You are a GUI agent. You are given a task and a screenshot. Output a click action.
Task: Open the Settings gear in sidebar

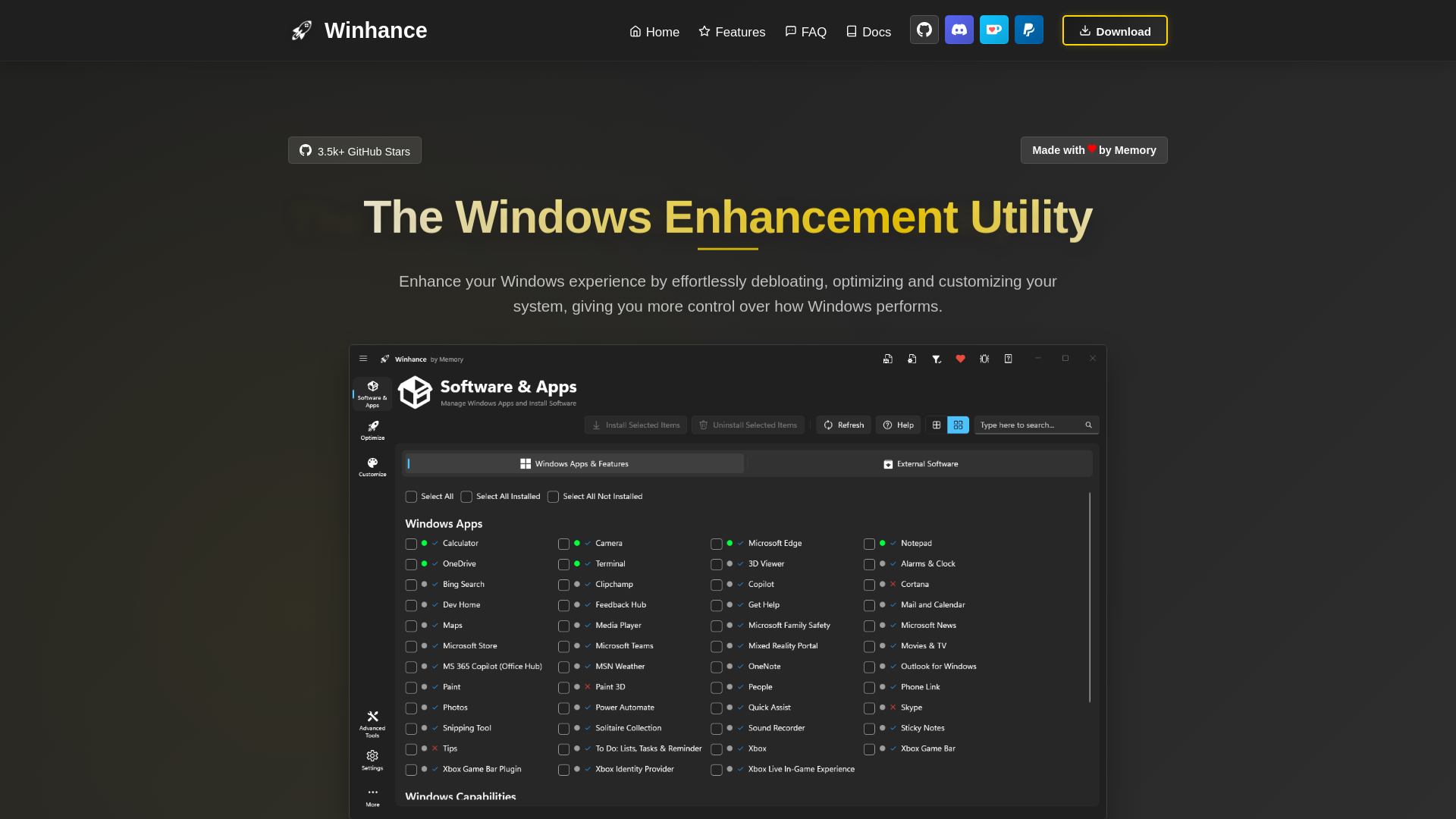coord(372,760)
